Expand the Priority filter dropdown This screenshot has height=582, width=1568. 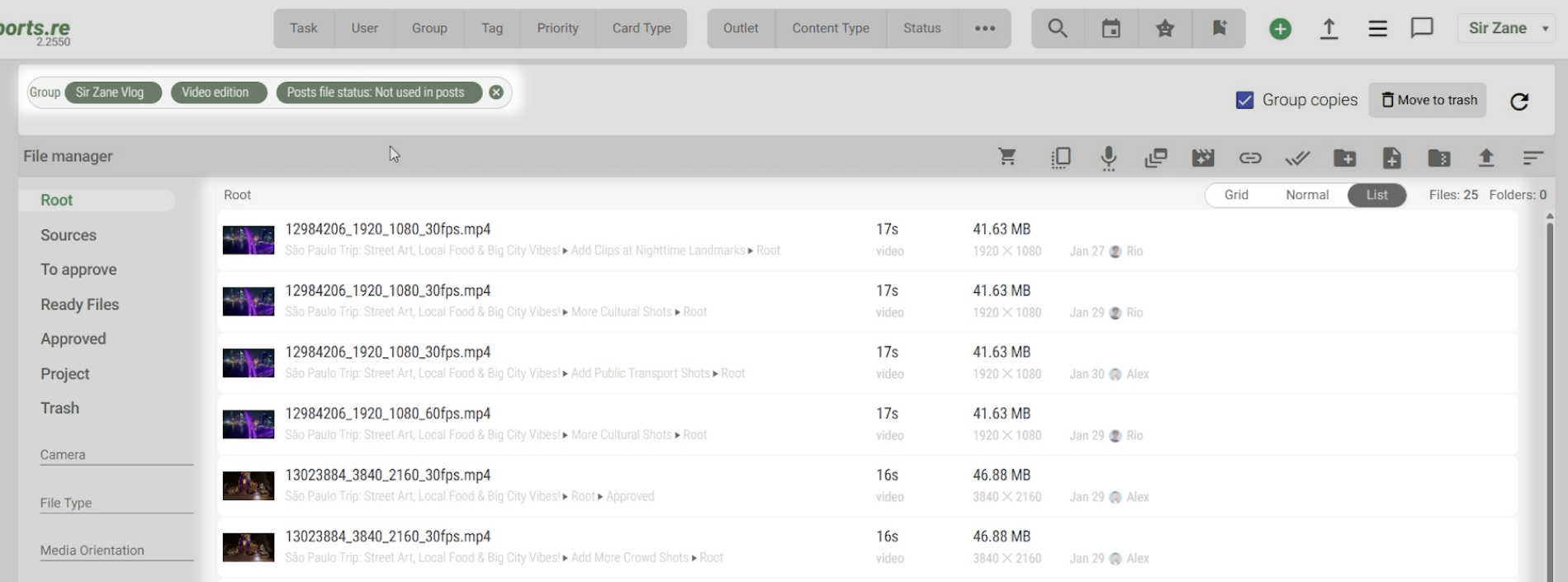[x=557, y=28]
